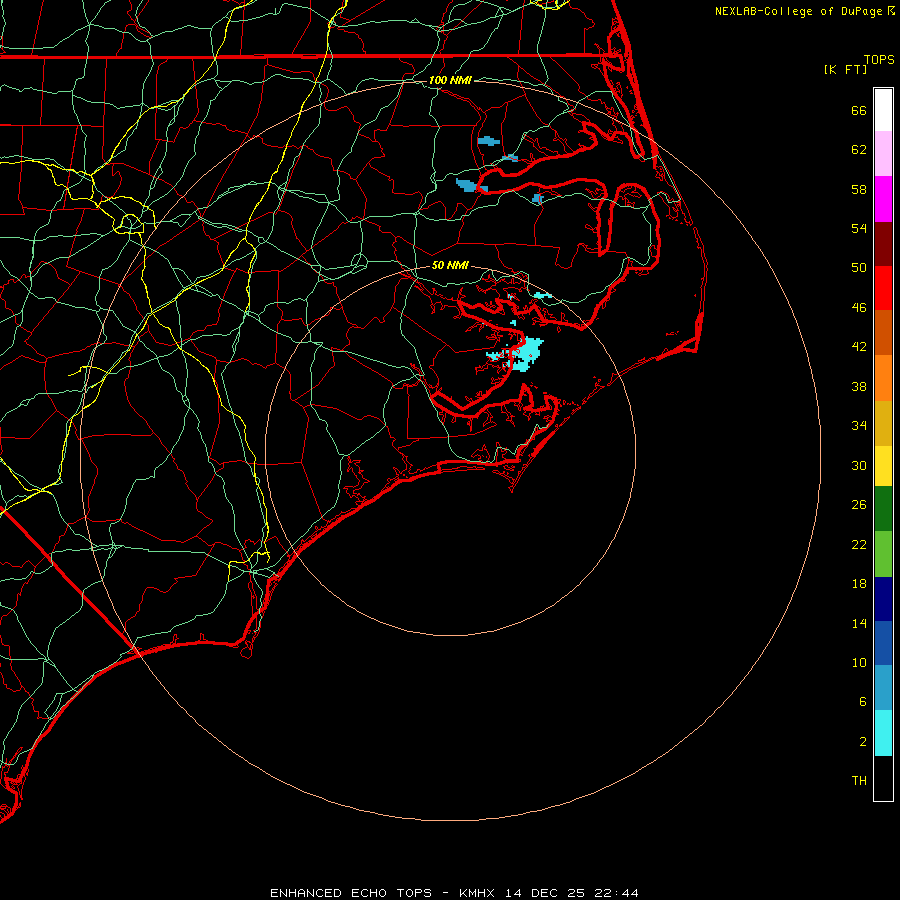Screen dimensions: 900x900
Task: Click the legend value 46
Action: (x=859, y=308)
